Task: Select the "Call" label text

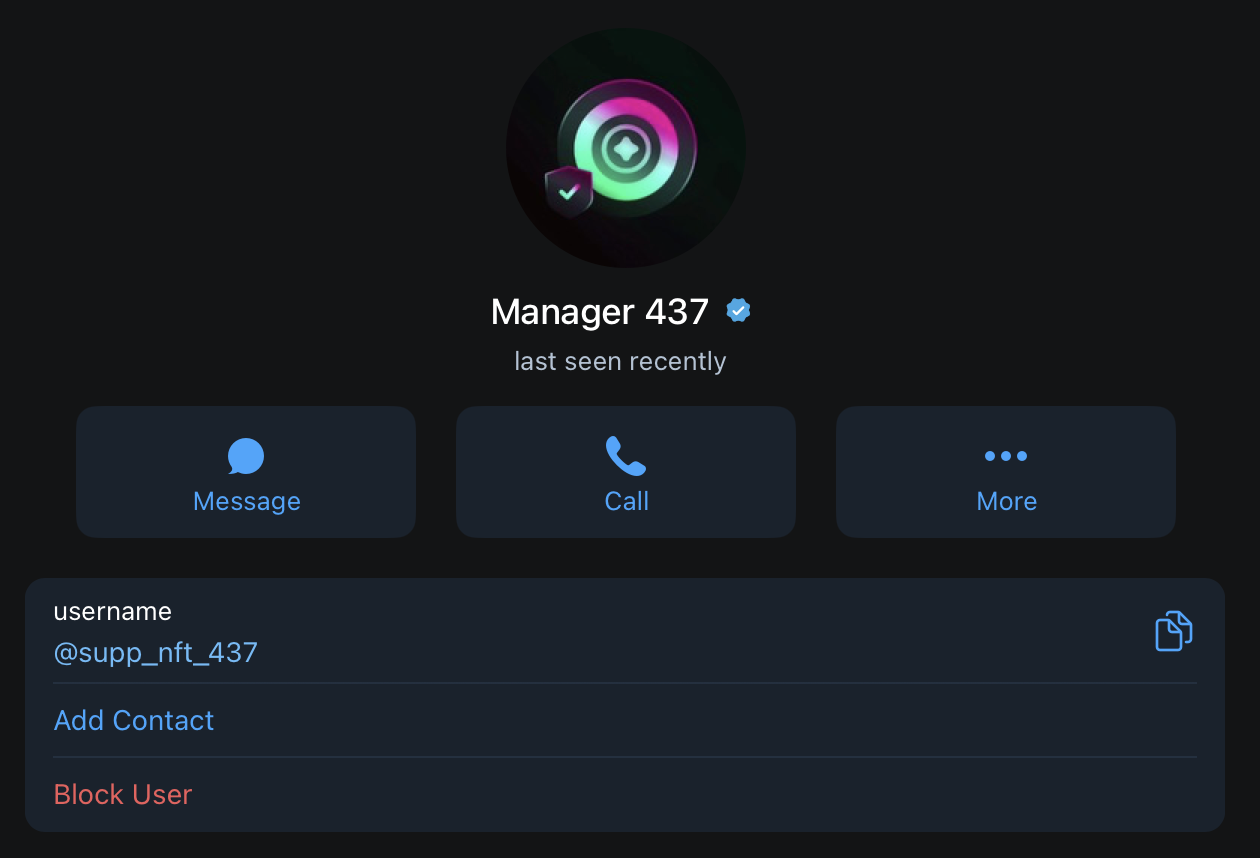Action: (626, 501)
